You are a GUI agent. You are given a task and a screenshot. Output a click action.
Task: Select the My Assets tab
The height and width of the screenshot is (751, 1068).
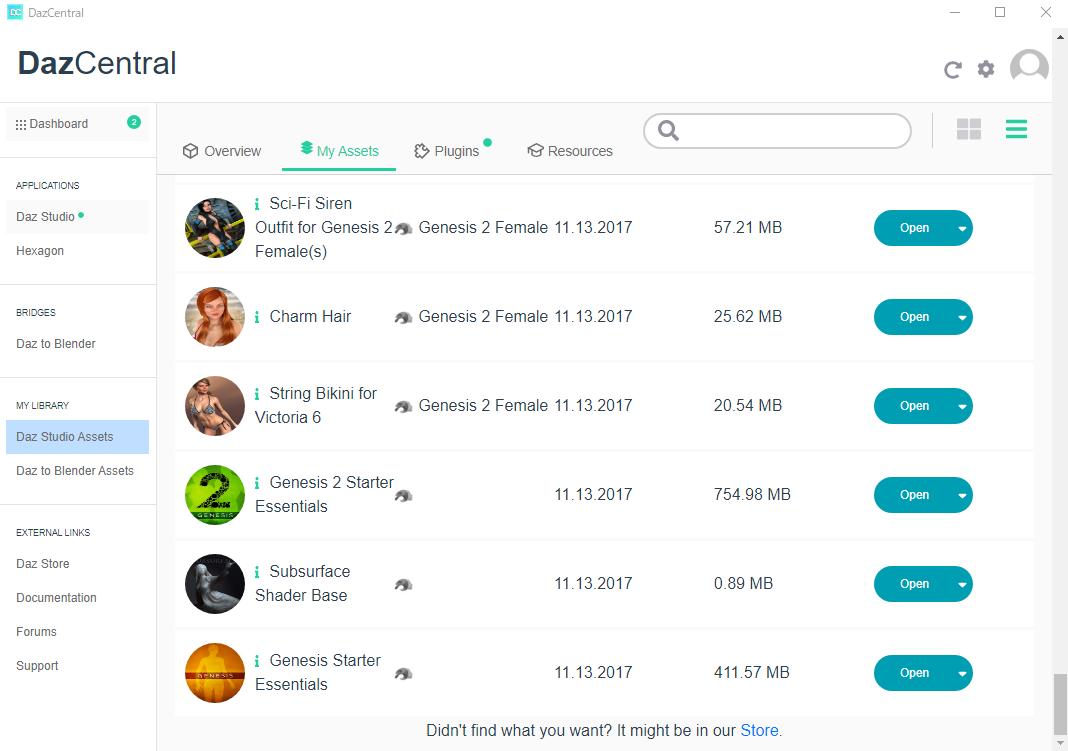click(x=339, y=150)
